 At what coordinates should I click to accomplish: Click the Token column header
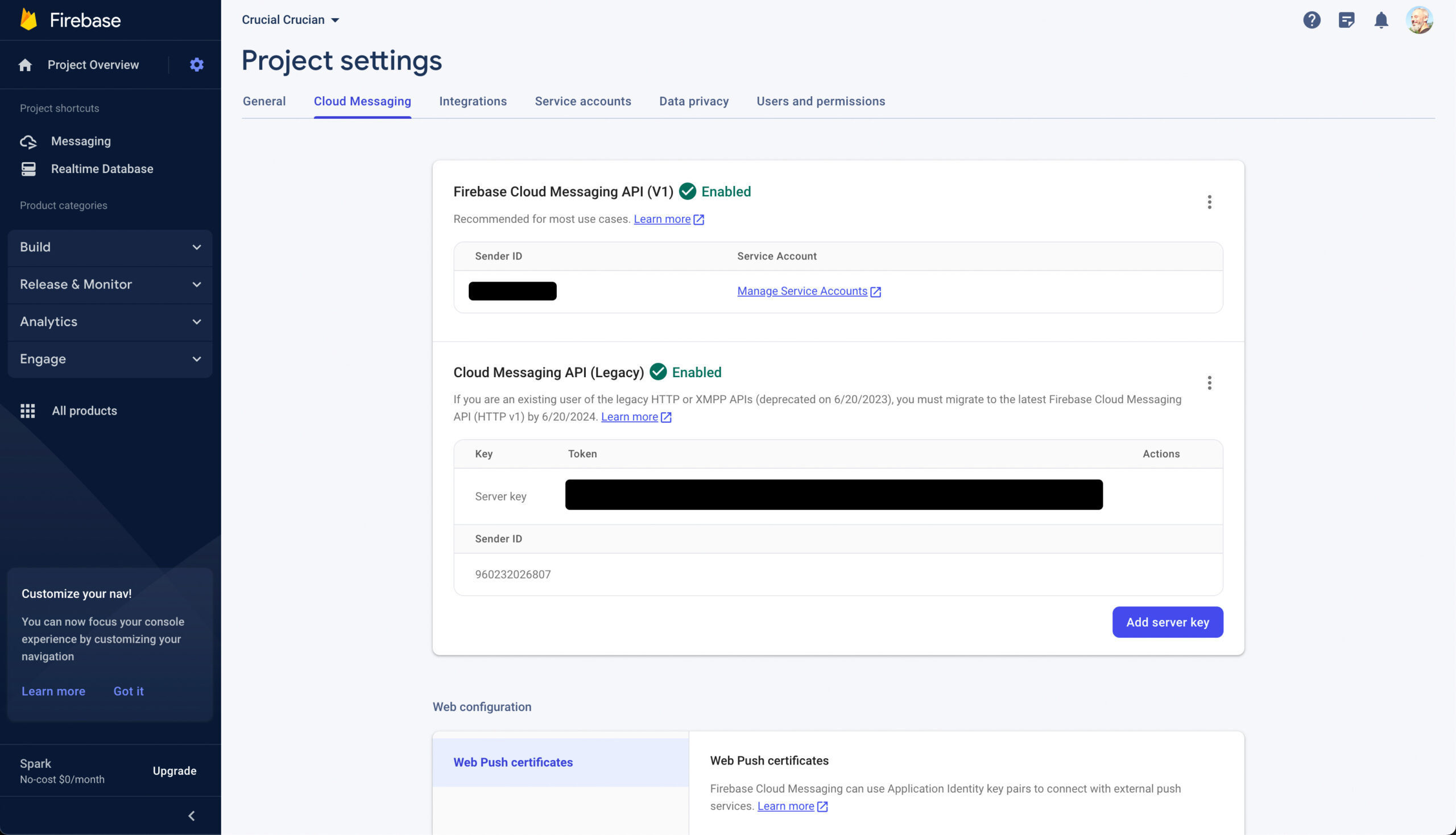(582, 454)
